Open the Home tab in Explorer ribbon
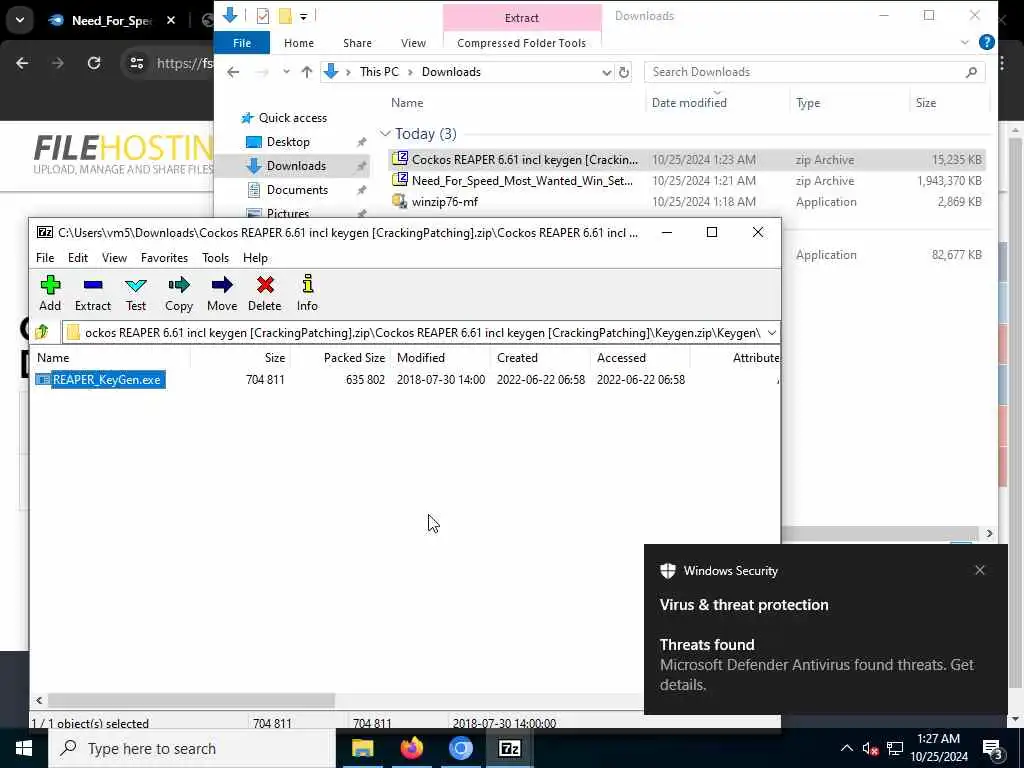The height and width of the screenshot is (768, 1024). click(299, 43)
